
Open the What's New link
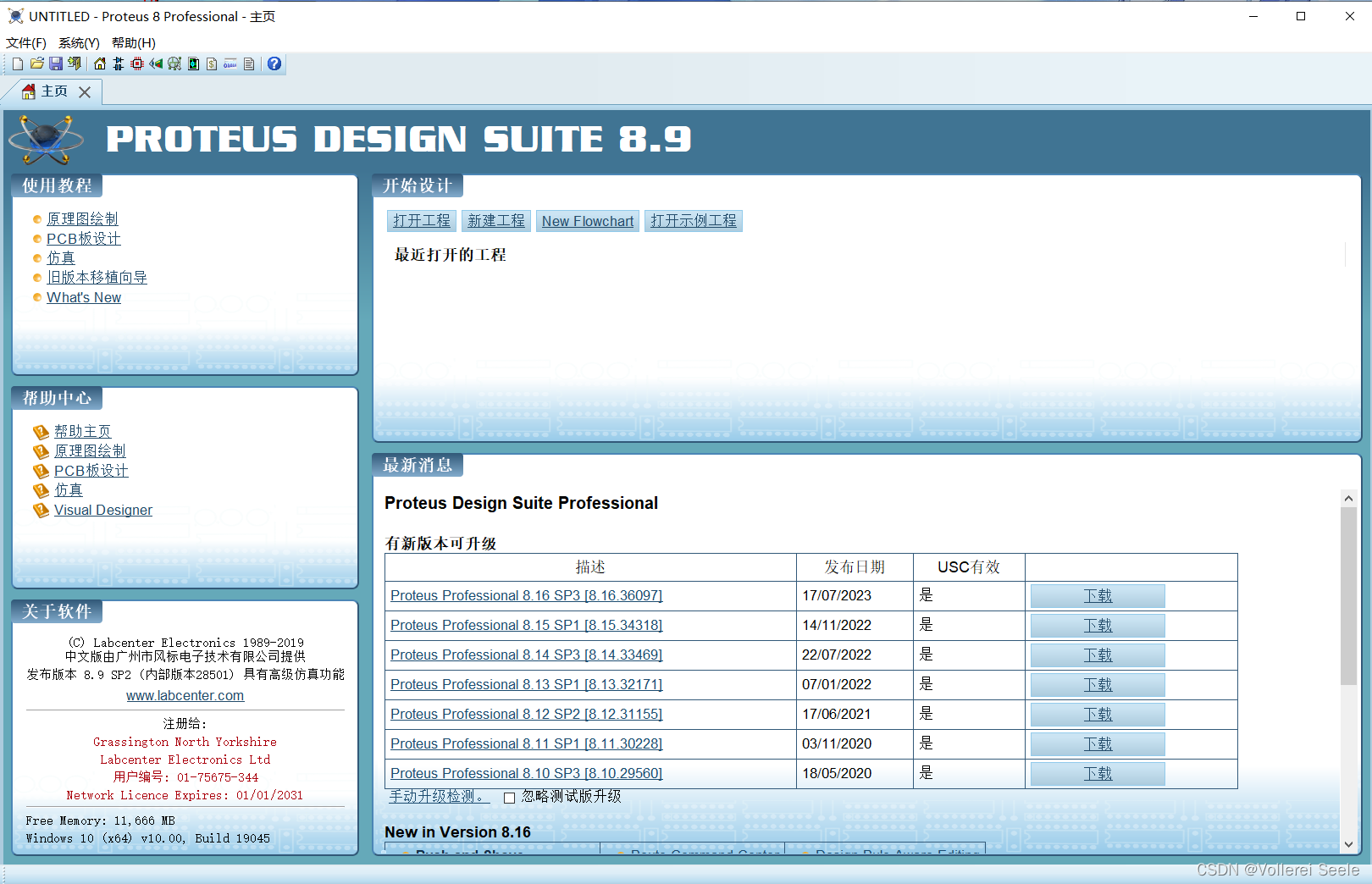[x=84, y=297]
